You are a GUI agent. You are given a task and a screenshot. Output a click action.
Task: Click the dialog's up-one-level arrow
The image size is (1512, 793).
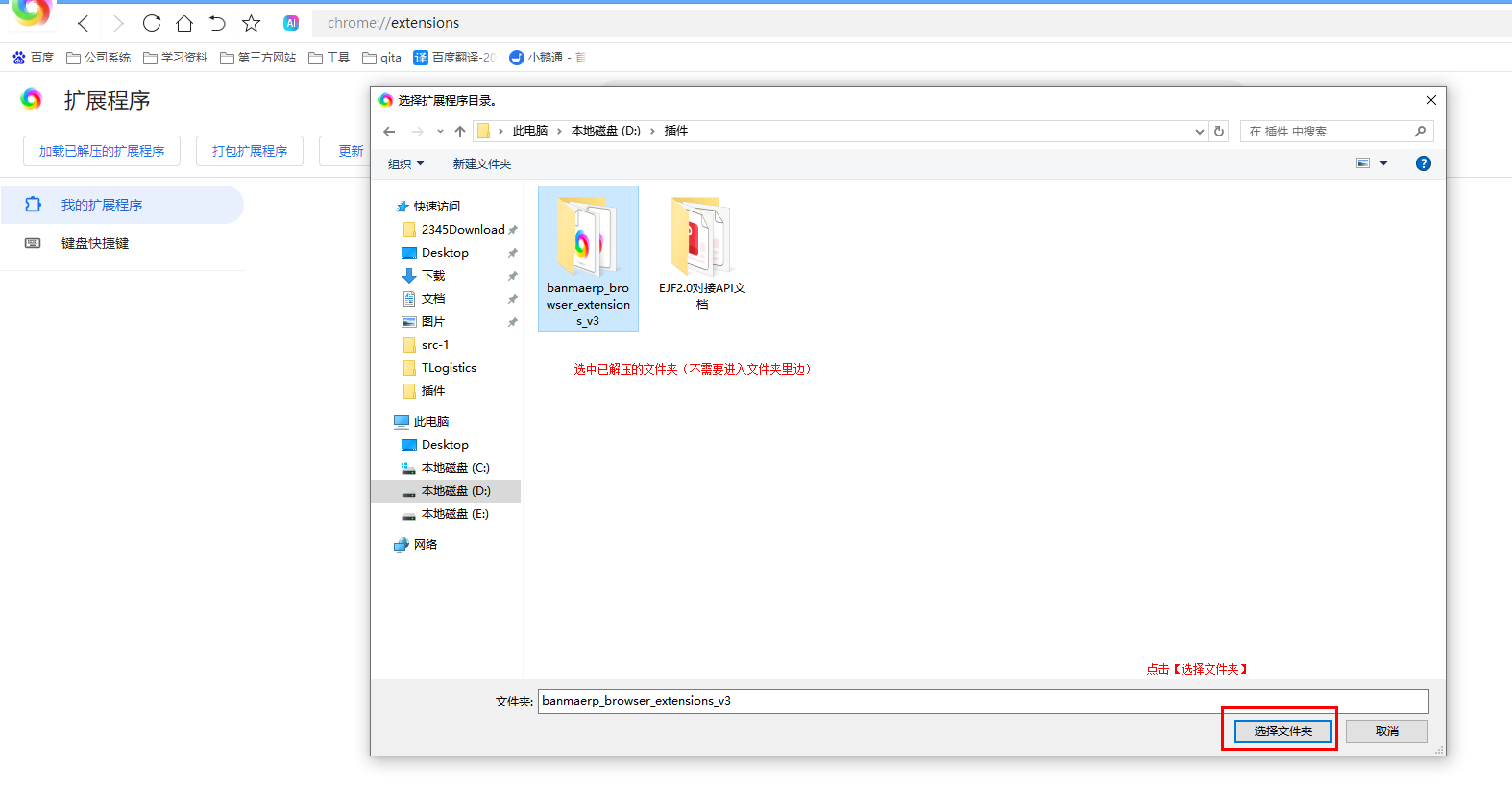coord(460,132)
